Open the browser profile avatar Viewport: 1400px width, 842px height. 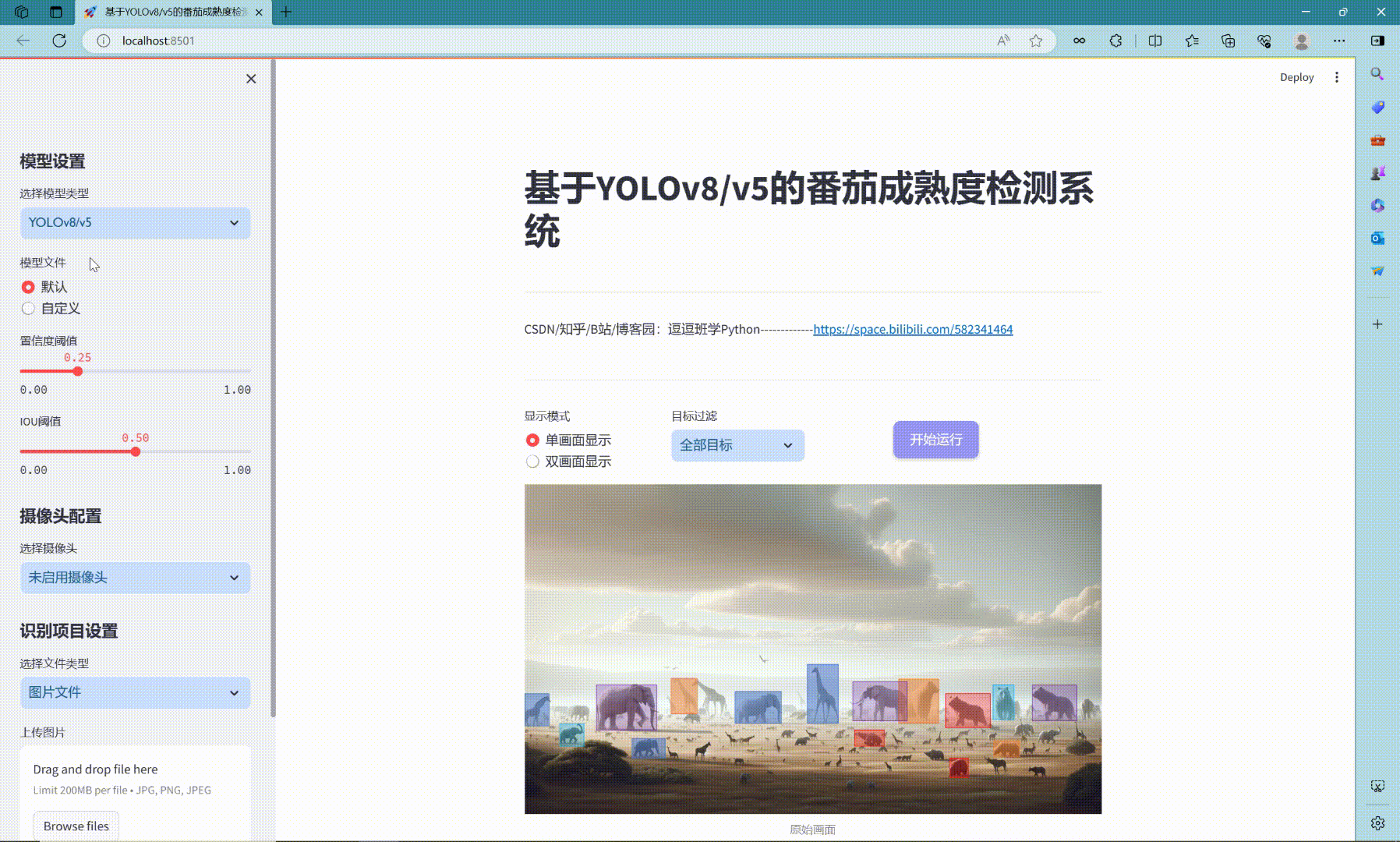(1301, 41)
